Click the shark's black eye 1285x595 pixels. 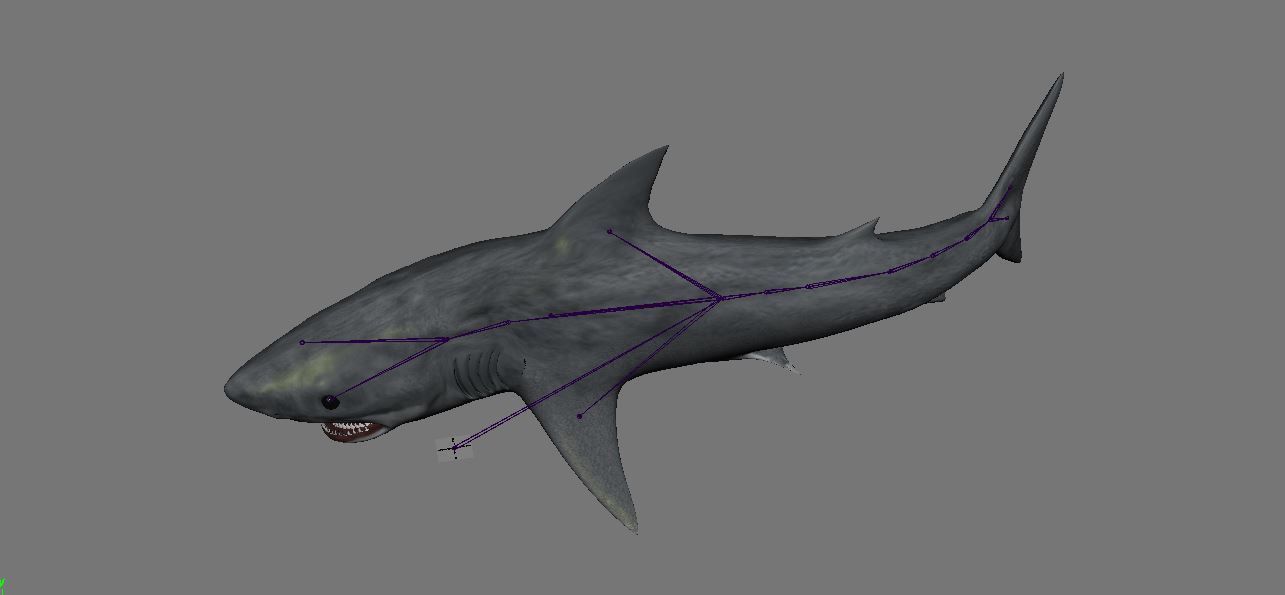pyautogui.click(x=330, y=402)
